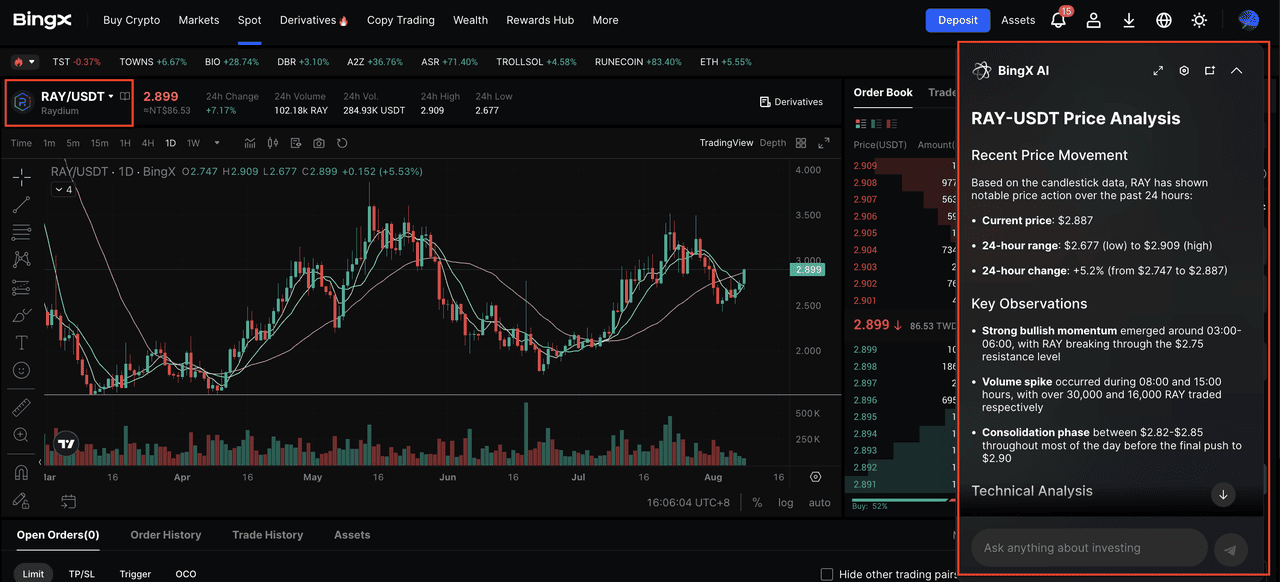
Task: Switch to the 1W timeframe
Action: pos(194,143)
